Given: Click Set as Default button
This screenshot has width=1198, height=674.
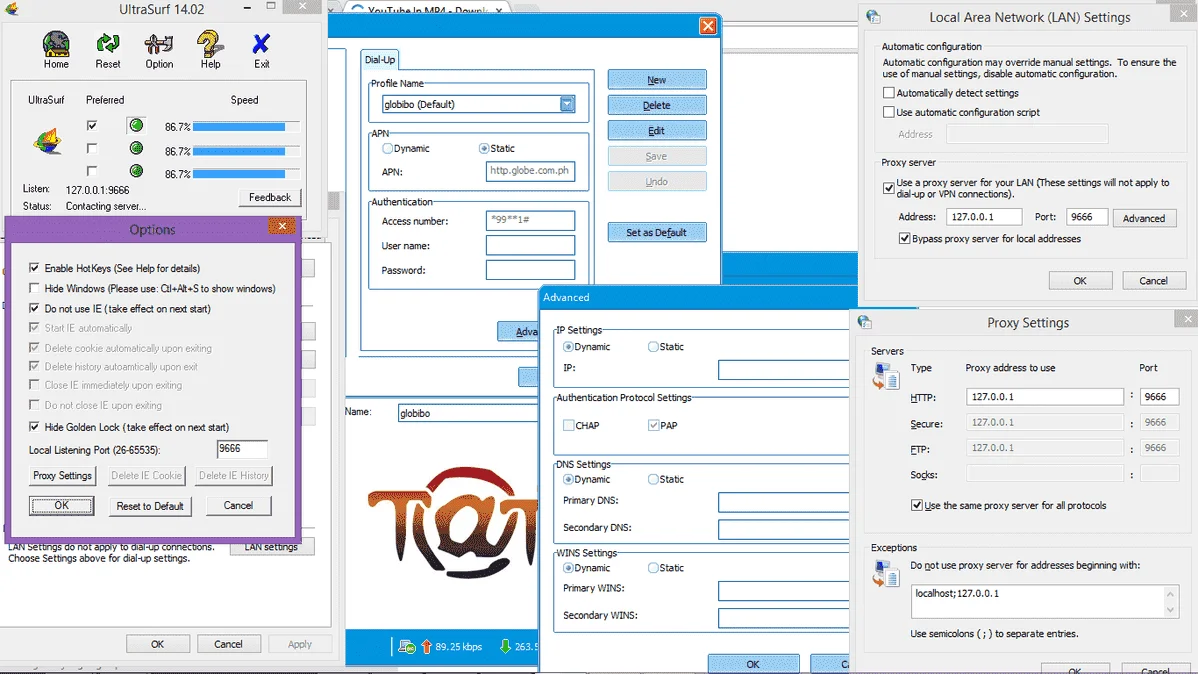Looking at the screenshot, I should pos(656,232).
